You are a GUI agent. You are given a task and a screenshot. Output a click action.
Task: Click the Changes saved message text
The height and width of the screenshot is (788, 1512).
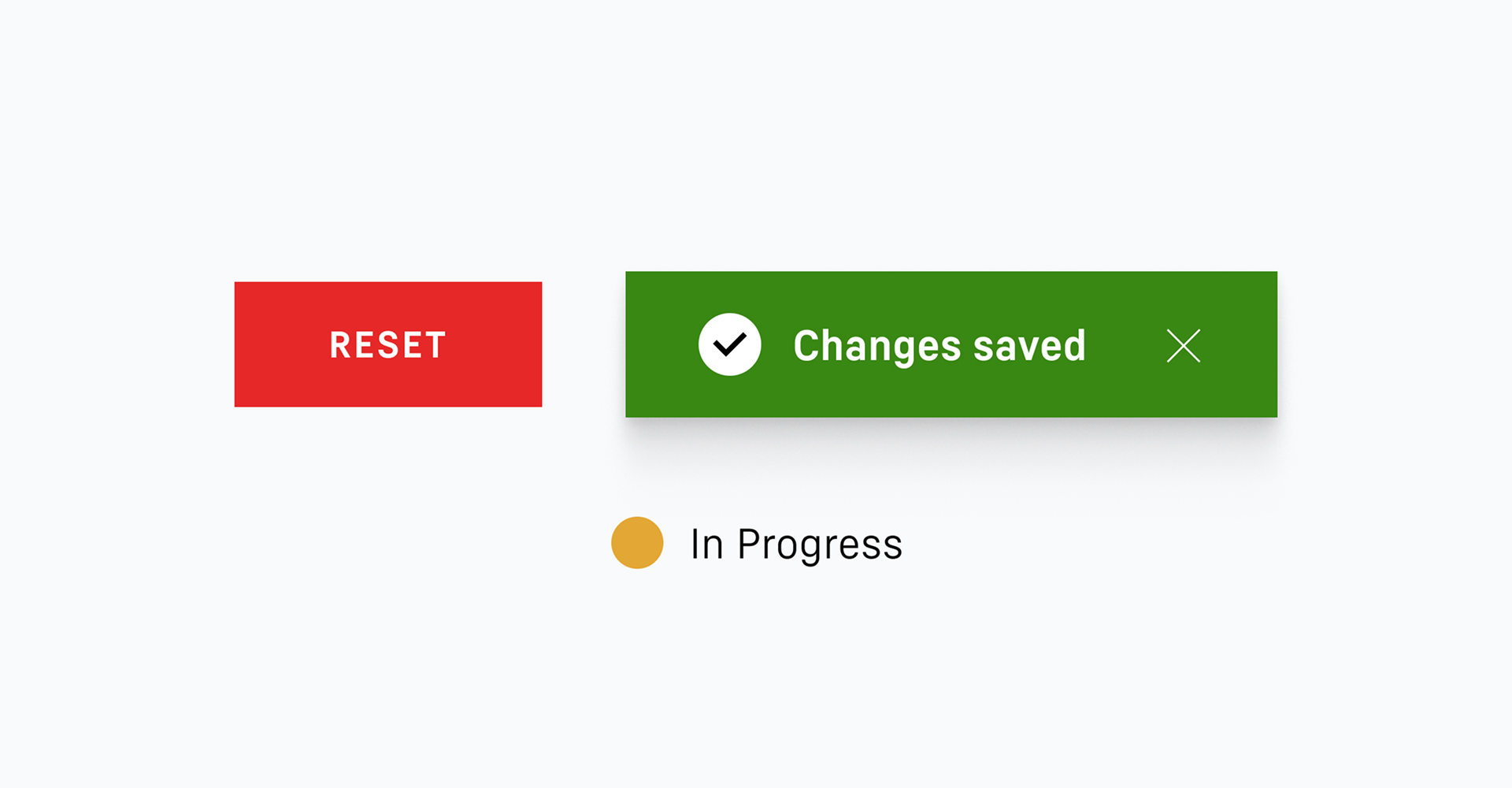click(x=939, y=345)
